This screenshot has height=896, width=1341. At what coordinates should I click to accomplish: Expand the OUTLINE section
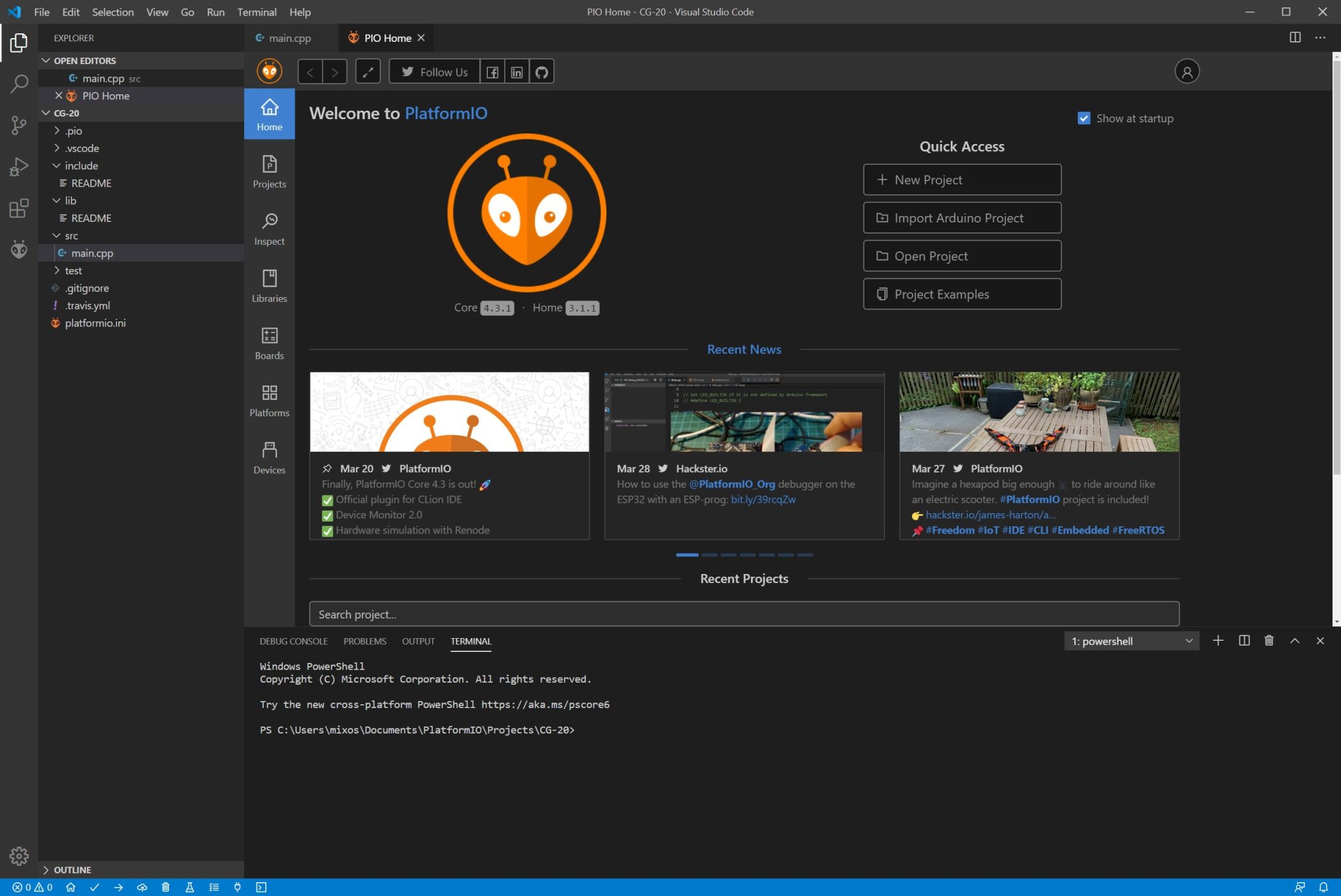[x=72, y=870]
